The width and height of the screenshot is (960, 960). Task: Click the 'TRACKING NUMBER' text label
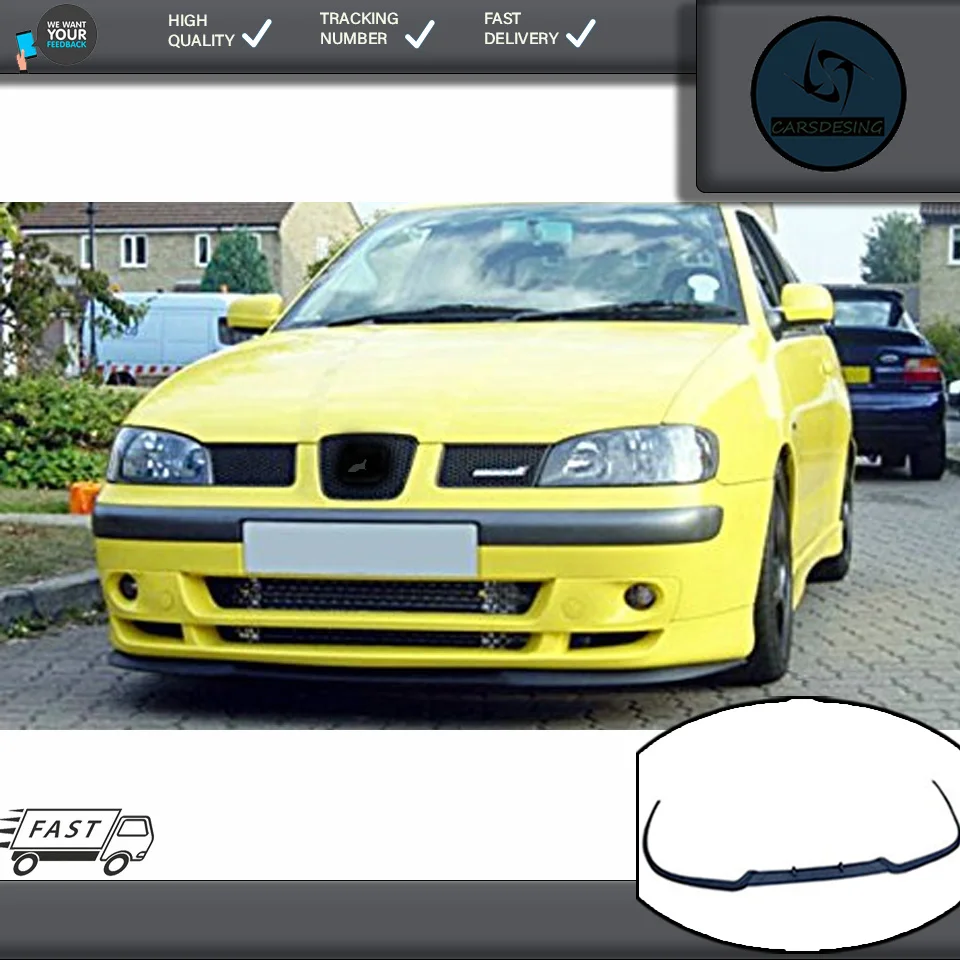click(x=359, y=28)
